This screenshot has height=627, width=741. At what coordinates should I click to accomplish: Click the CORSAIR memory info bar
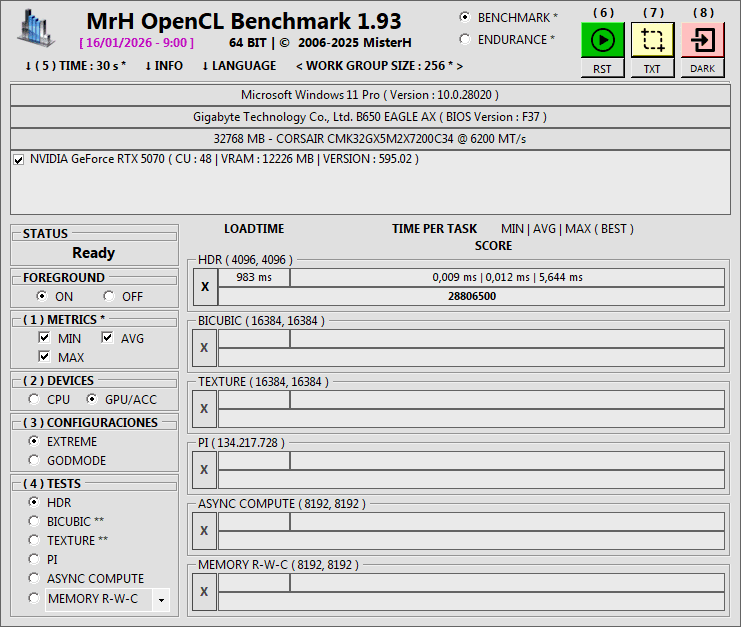click(370, 139)
